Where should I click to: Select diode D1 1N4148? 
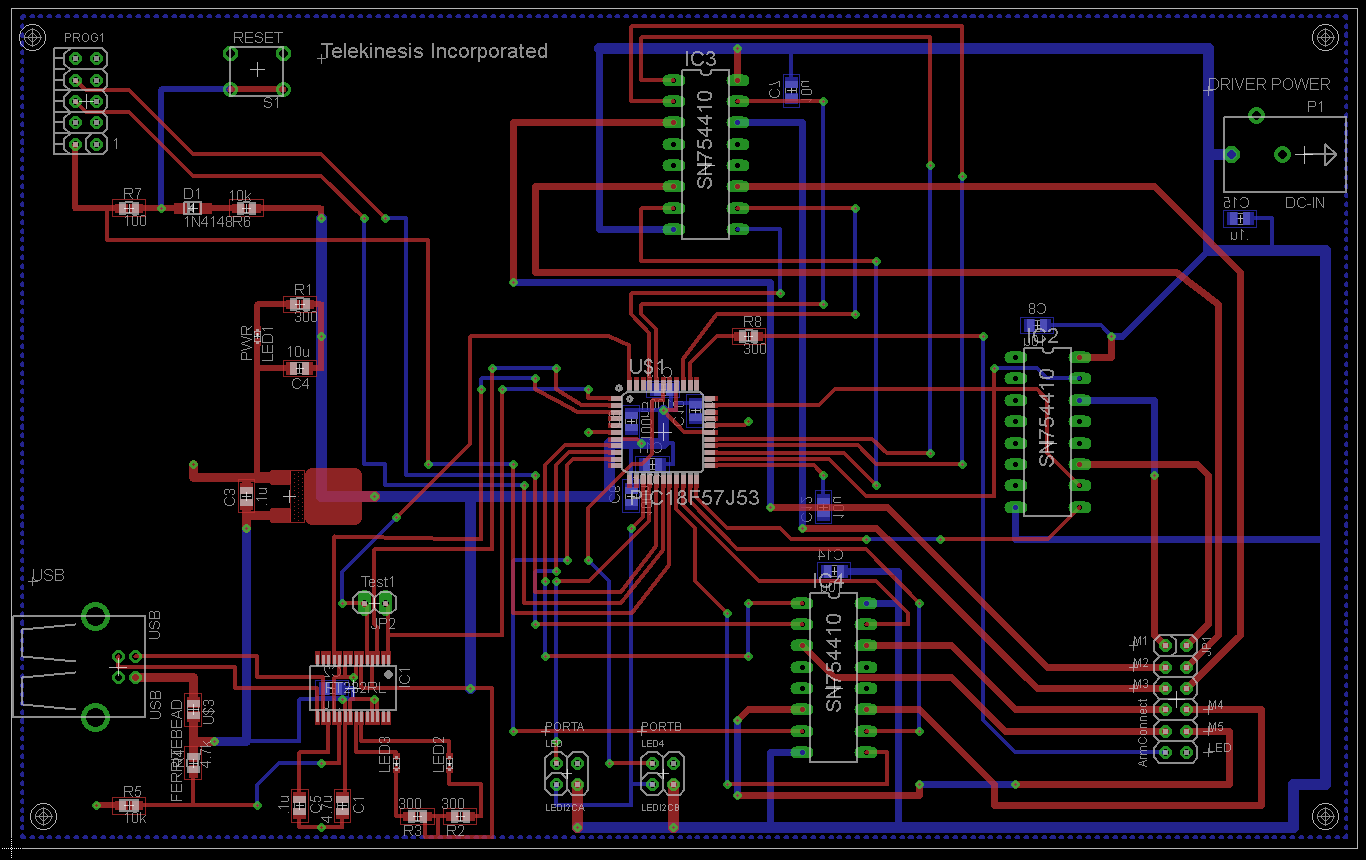pyautogui.click(x=191, y=208)
